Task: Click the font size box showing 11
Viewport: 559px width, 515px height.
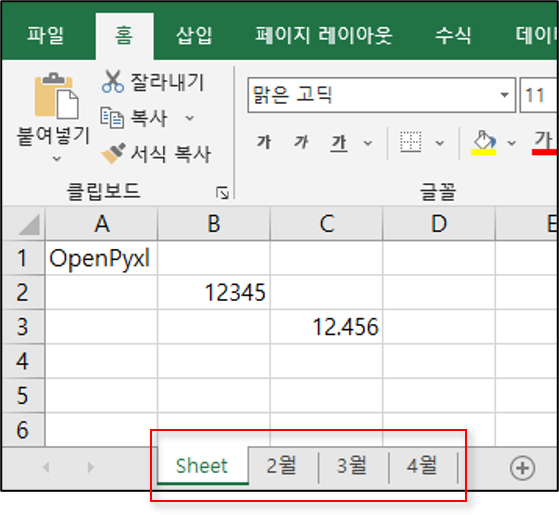Action: click(x=538, y=95)
